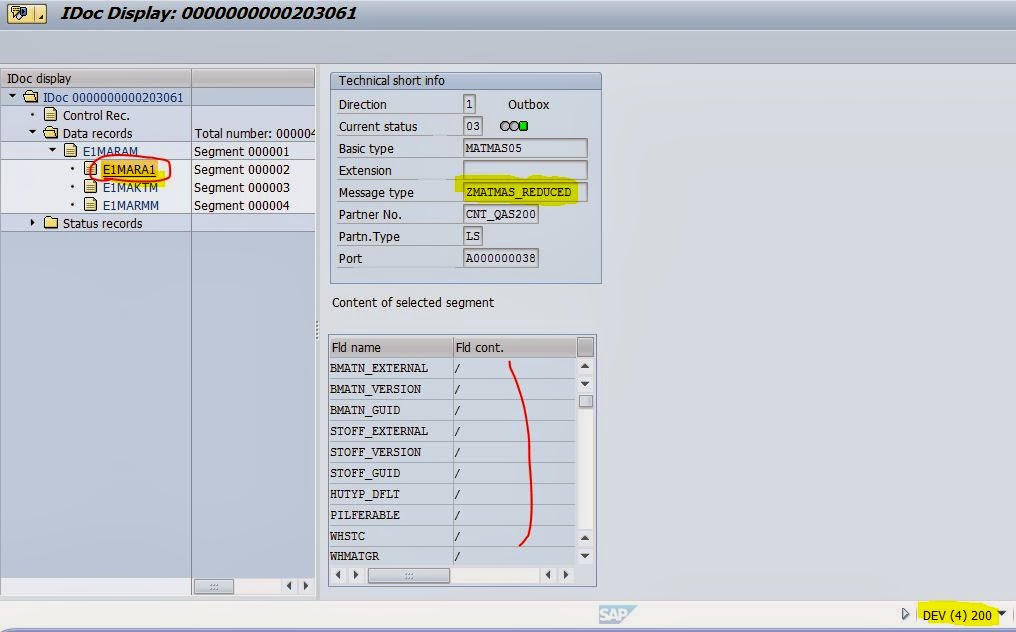Image resolution: width=1016 pixels, height=632 pixels.
Task: Open the IDoc 0000000000203061 folder icon
Action: tap(30, 98)
